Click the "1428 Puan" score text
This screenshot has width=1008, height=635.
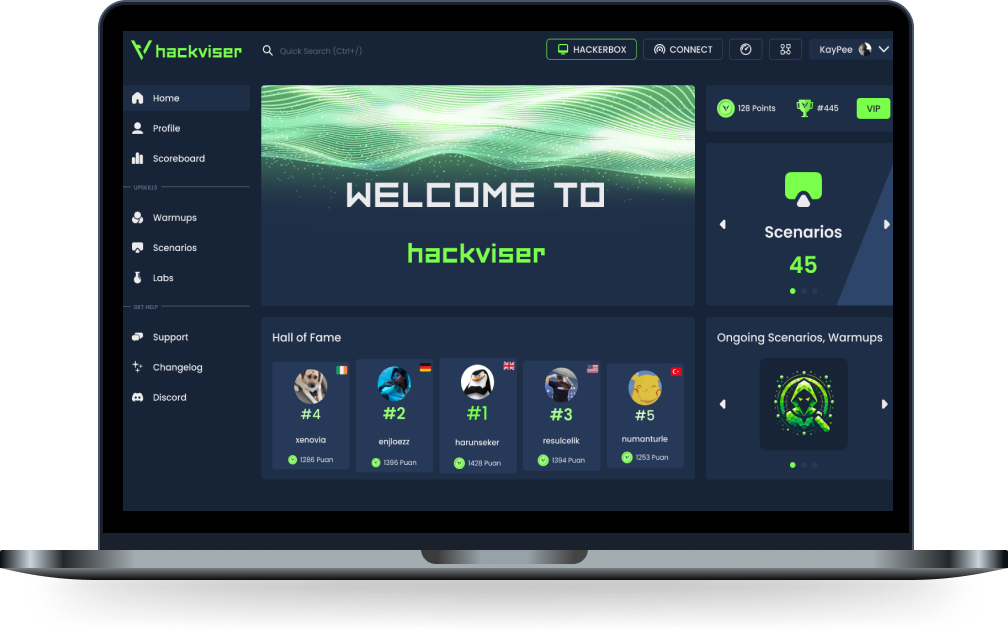click(484, 463)
